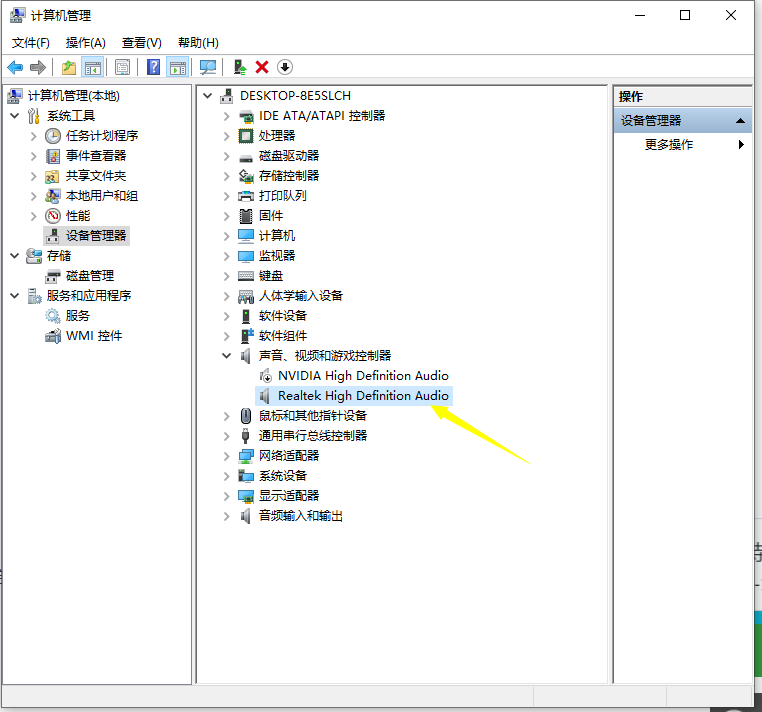Click the Help question mark toolbar icon
This screenshot has height=712, width=762.
click(x=153, y=67)
